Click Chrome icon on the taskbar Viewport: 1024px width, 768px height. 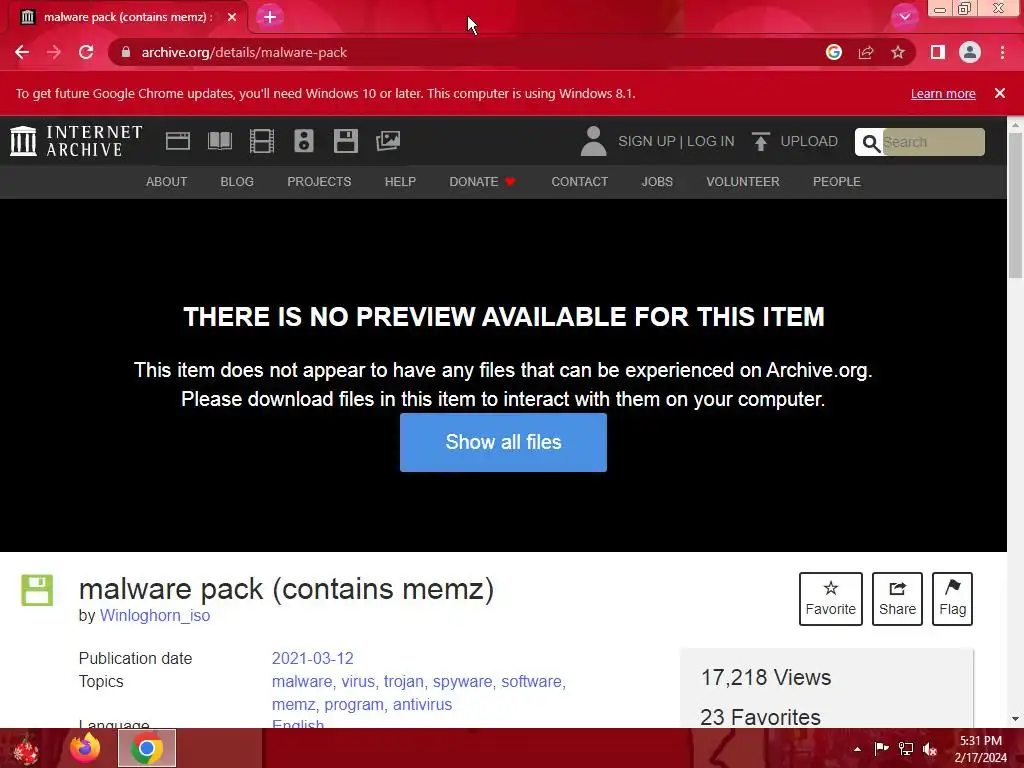click(x=147, y=748)
